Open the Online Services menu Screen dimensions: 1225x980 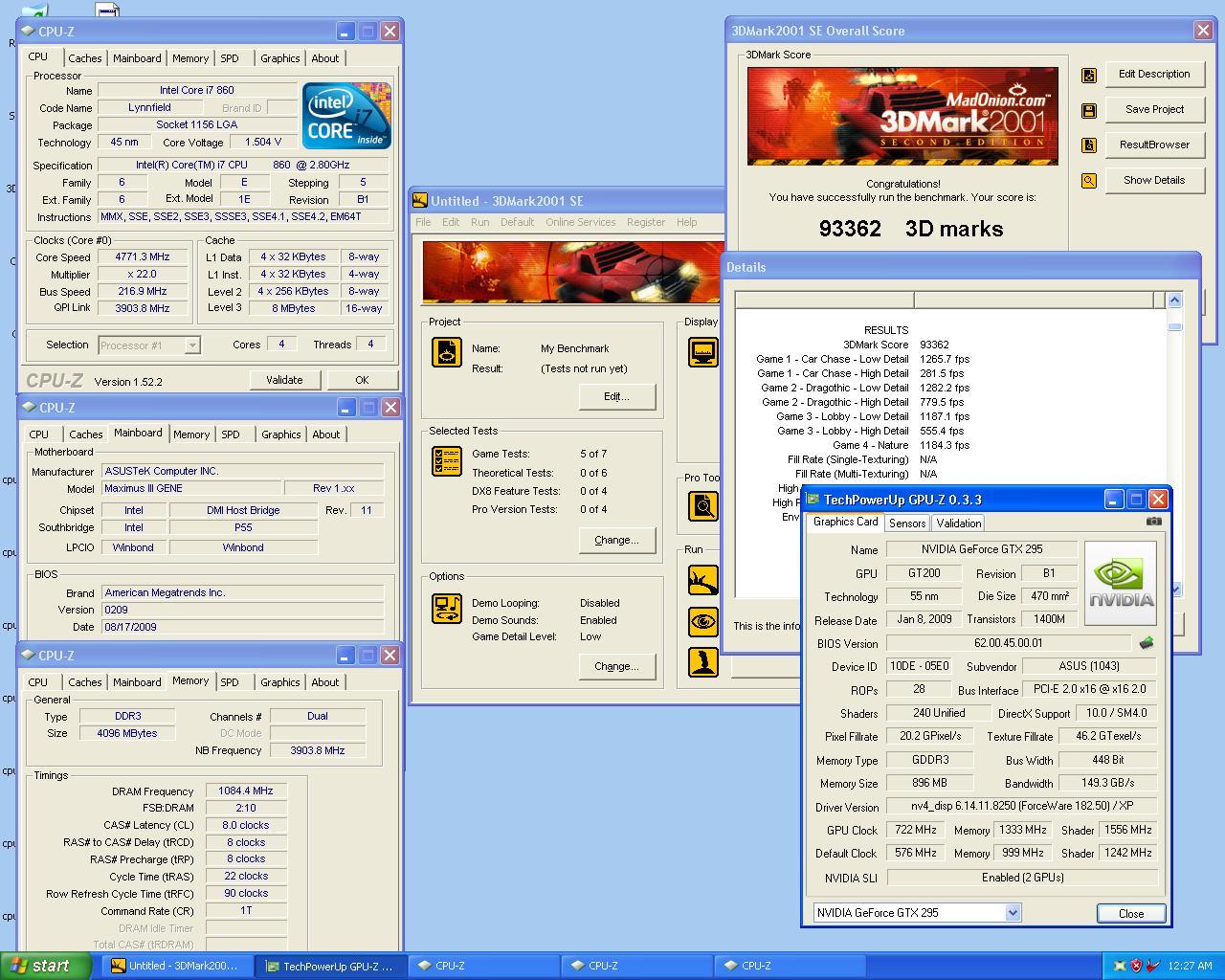tap(581, 222)
